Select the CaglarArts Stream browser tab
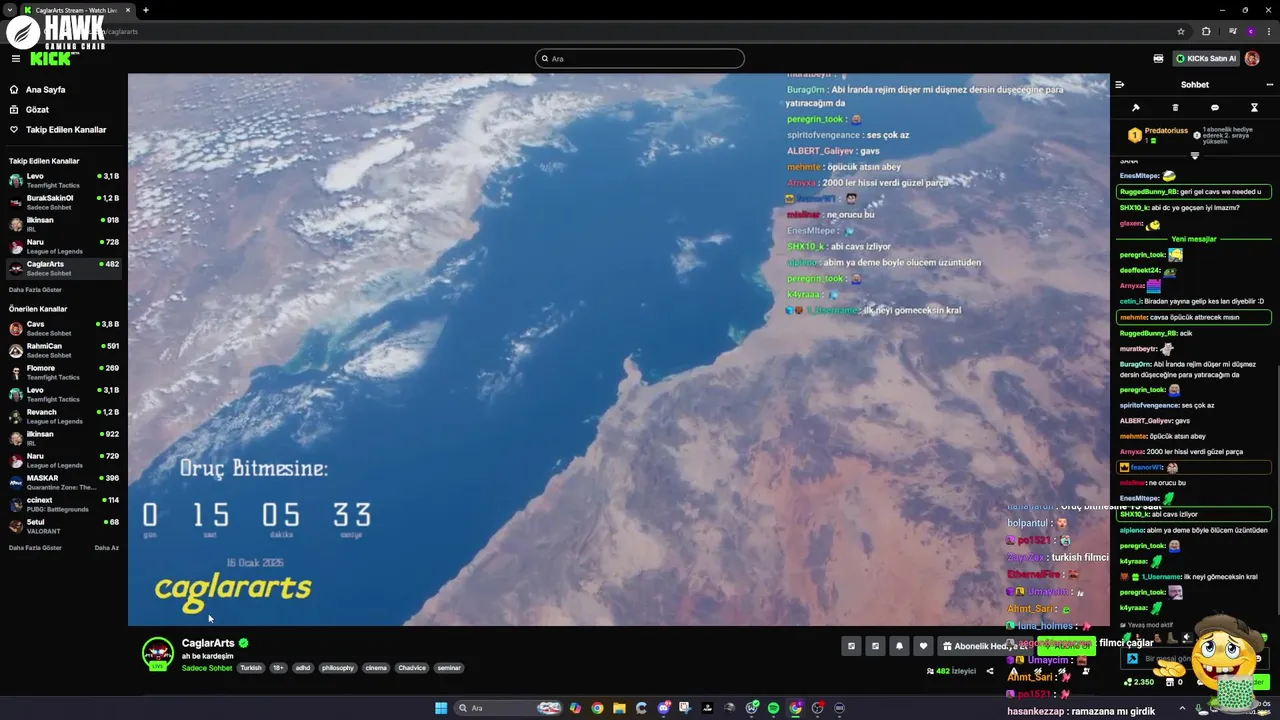1280x720 pixels. [x=77, y=10]
